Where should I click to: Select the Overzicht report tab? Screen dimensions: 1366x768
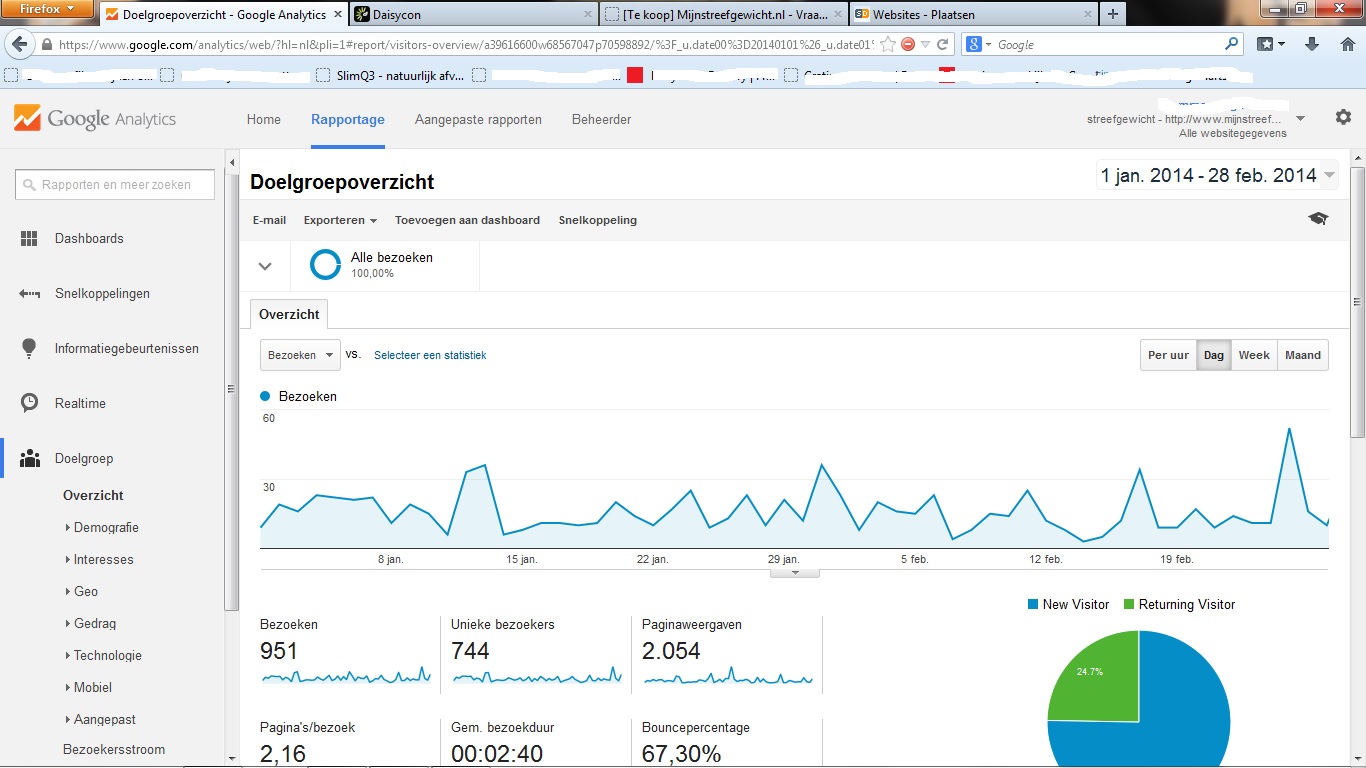tap(289, 314)
